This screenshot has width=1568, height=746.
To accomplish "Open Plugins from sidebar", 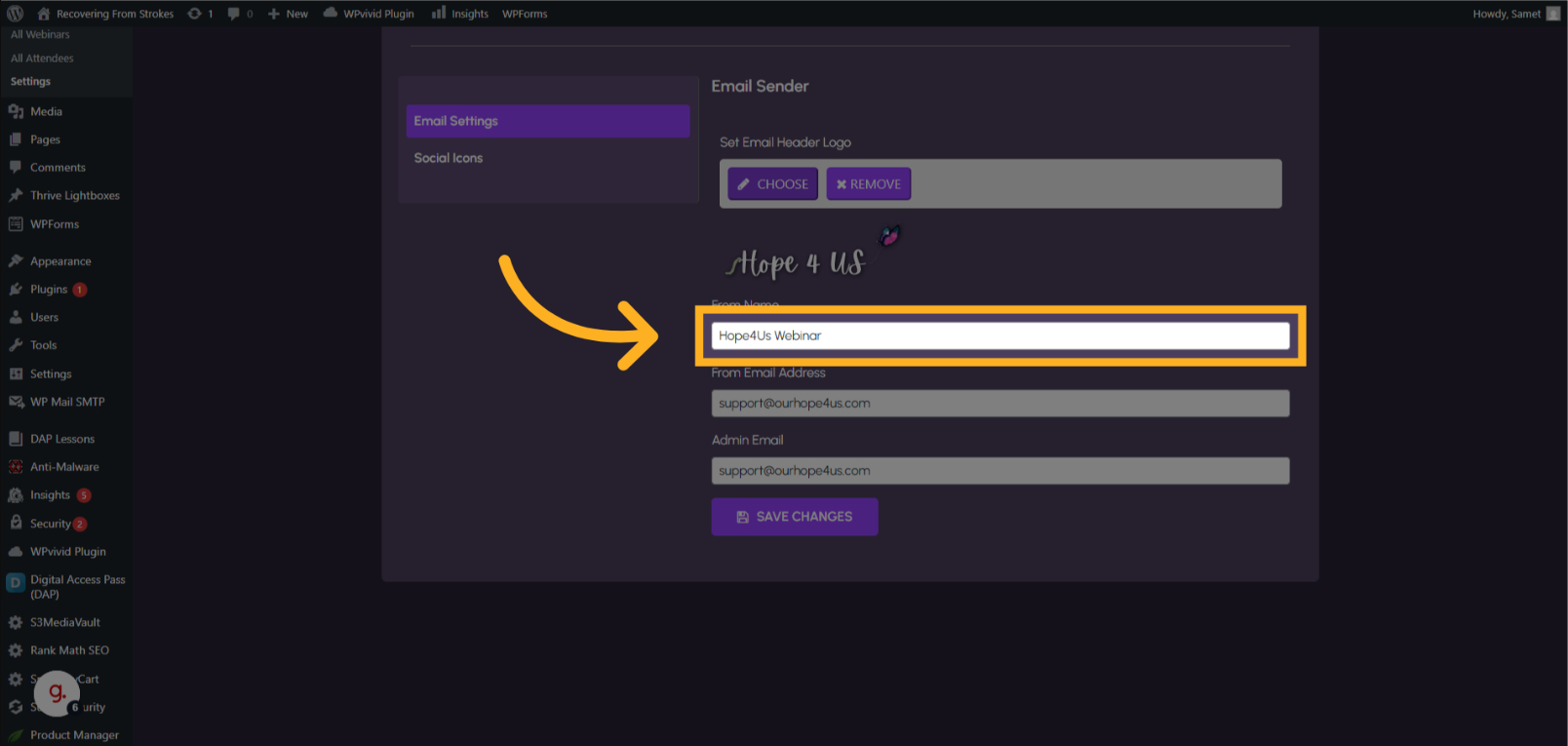I will pyautogui.click(x=49, y=290).
